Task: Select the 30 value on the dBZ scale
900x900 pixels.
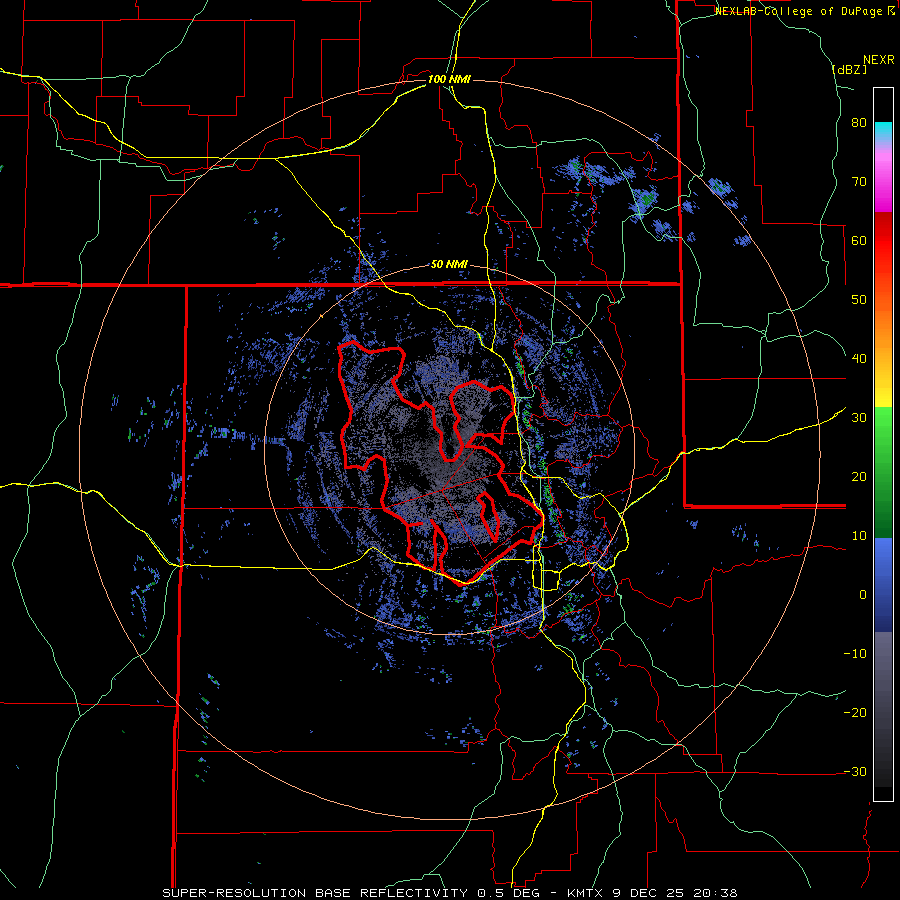Action: coord(859,418)
